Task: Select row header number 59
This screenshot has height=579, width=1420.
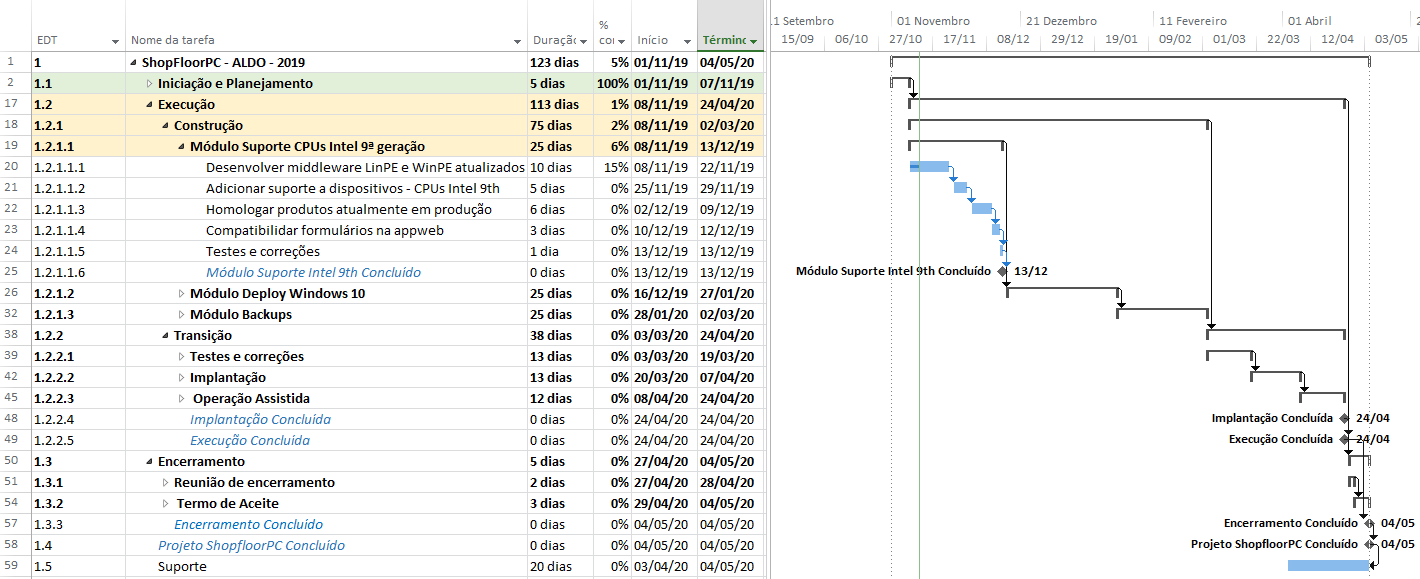Action: pos(14,567)
